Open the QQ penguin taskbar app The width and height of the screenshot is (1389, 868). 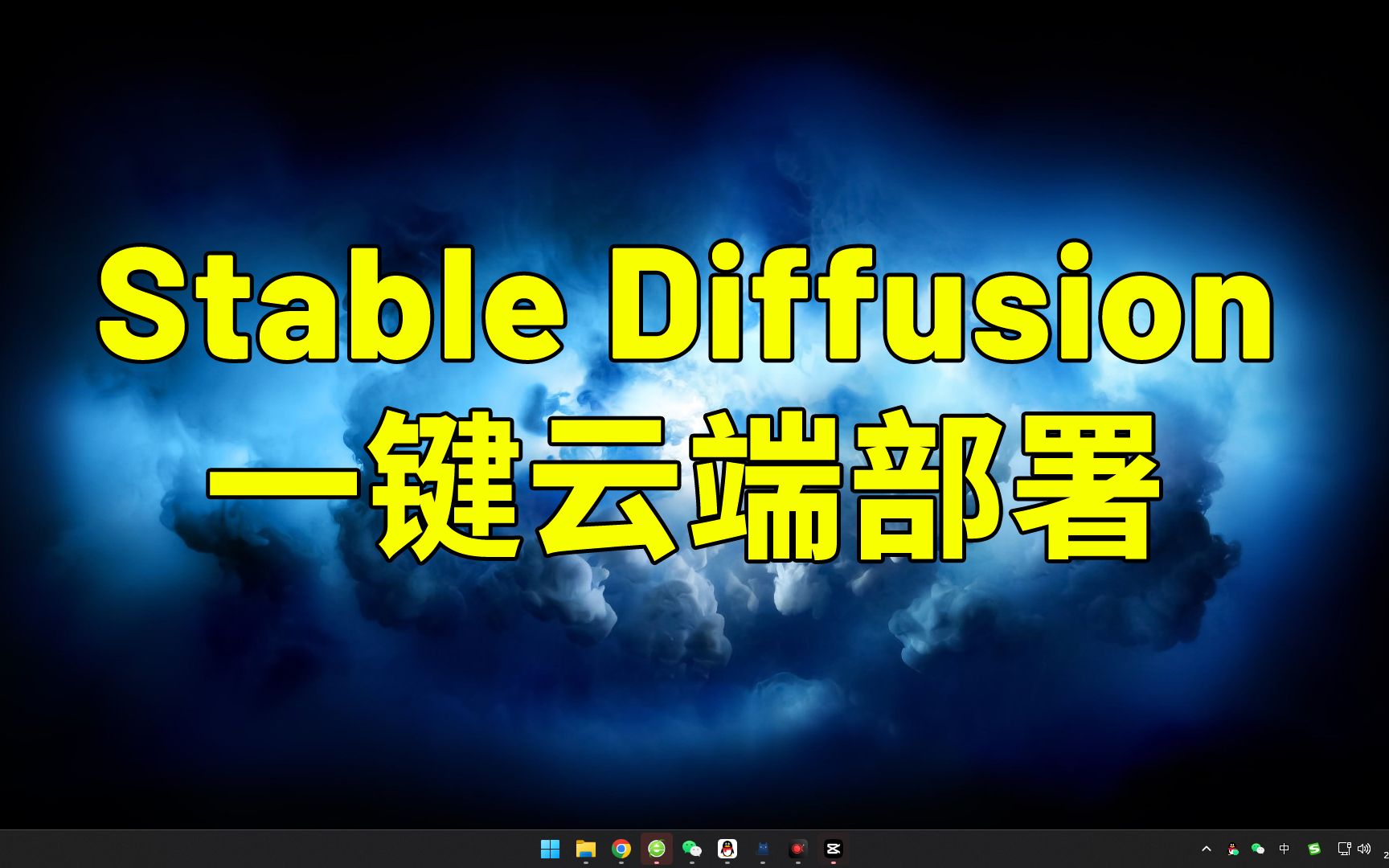tap(727, 849)
